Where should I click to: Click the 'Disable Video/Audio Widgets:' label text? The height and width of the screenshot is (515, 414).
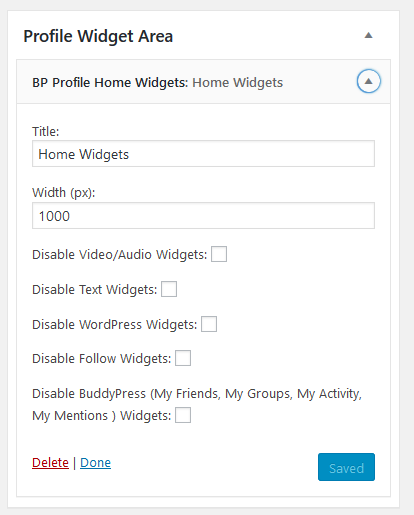pos(120,255)
